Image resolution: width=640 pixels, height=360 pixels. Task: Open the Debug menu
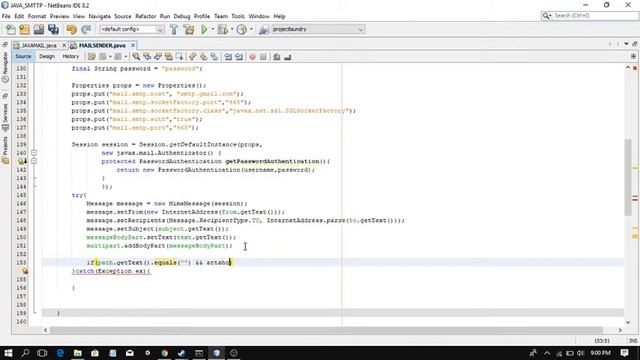182,16
